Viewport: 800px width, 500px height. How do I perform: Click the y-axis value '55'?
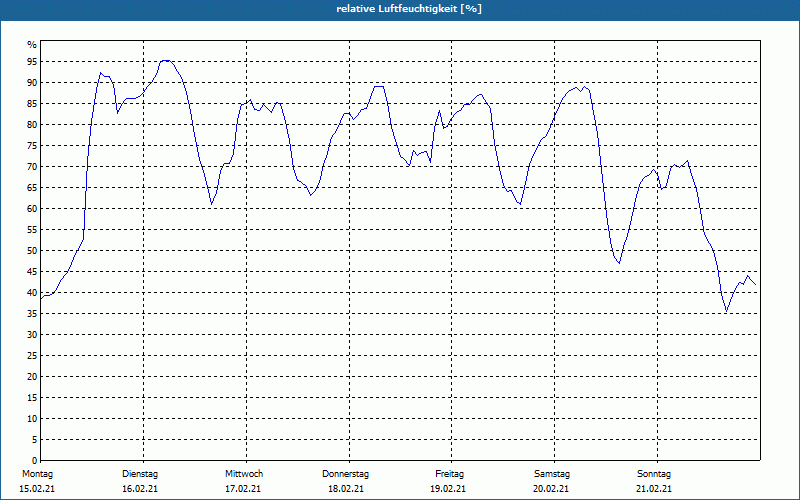click(32, 230)
